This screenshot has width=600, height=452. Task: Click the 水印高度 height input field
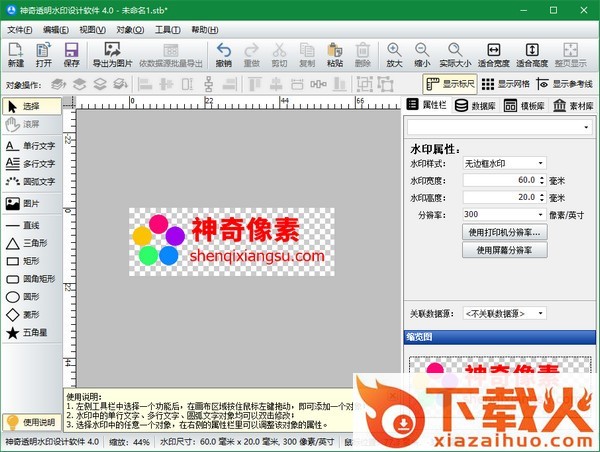pyautogui.click(x=501, y=197)
